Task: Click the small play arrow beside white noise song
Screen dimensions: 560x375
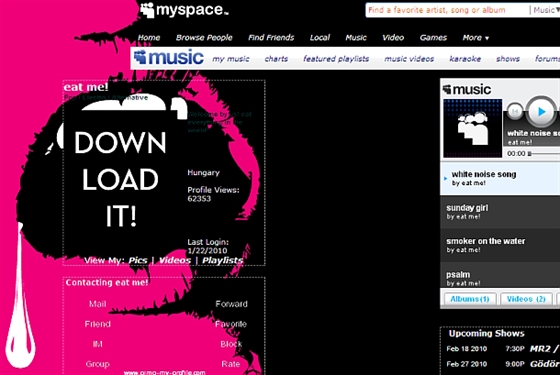Action: tap(445, 178)
